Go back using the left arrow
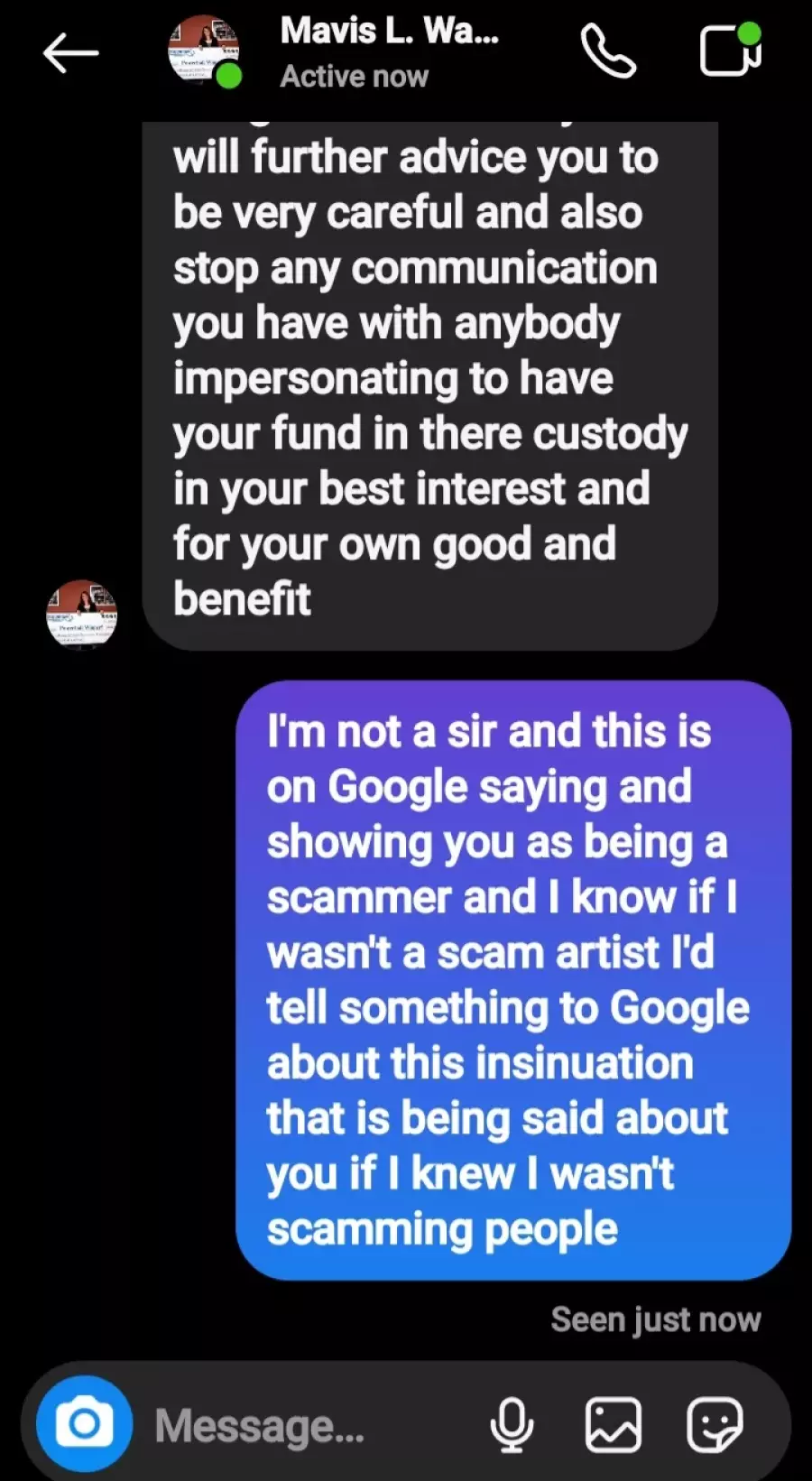Image resolution: width=812 pixels, height=1481 pixels. tap(70, 53)
